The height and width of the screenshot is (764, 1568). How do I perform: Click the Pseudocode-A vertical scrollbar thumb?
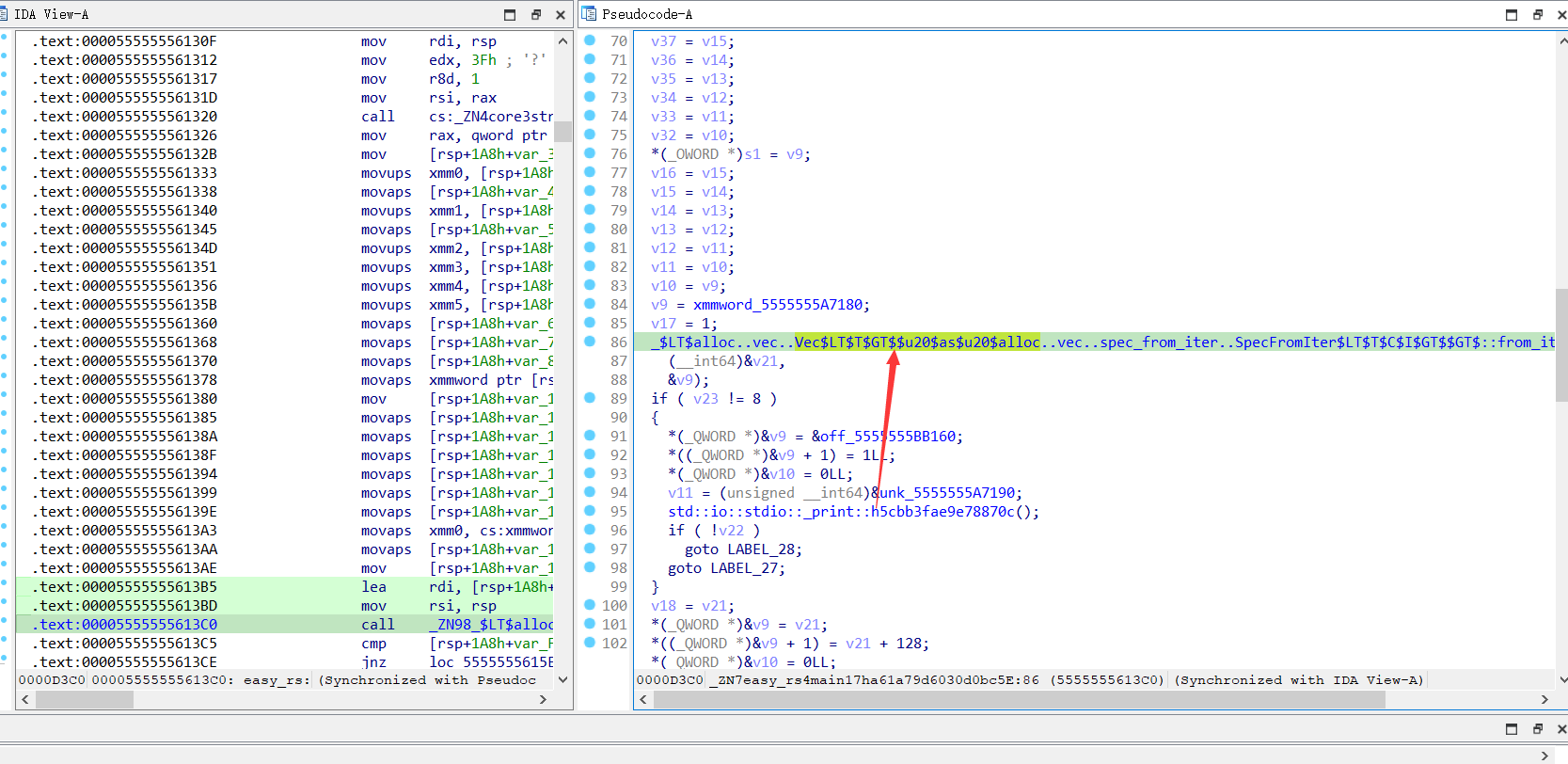pyautogui.click(x=1562, y=345)
